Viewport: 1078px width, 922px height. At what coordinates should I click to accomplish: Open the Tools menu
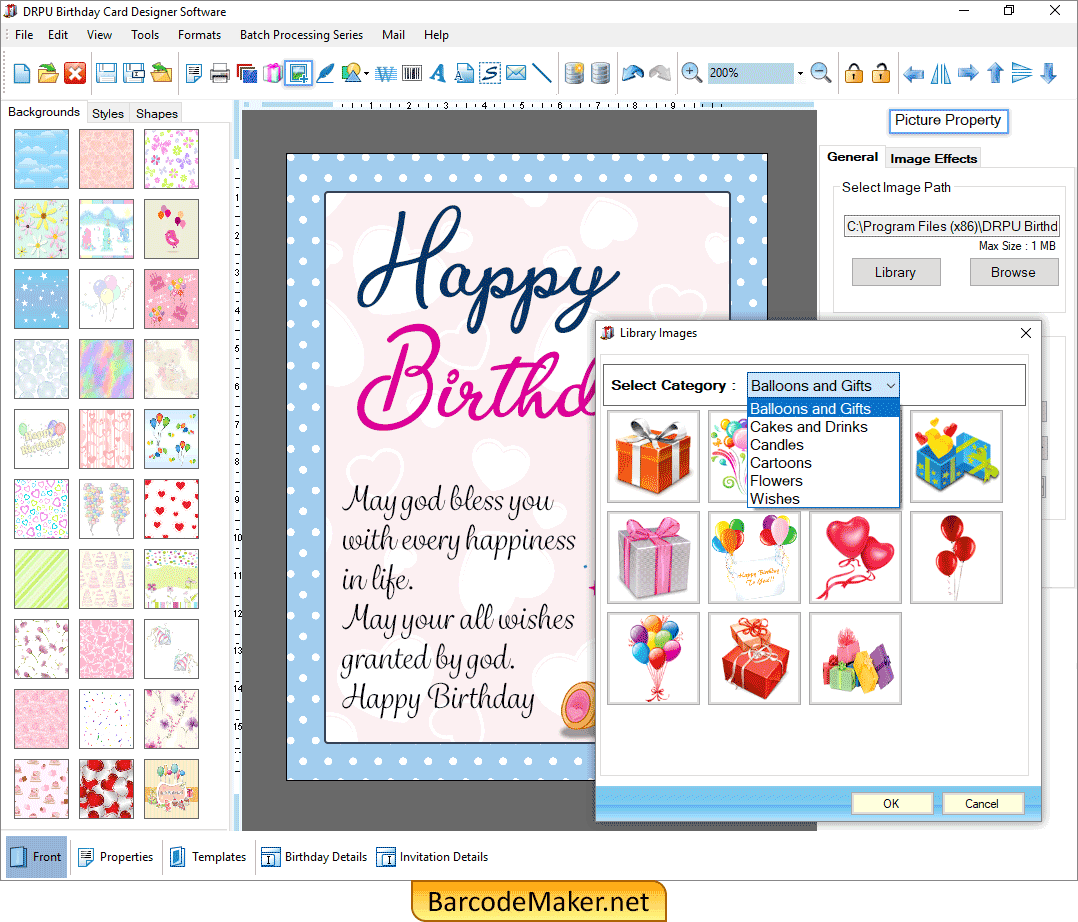[x=145, y=34]
